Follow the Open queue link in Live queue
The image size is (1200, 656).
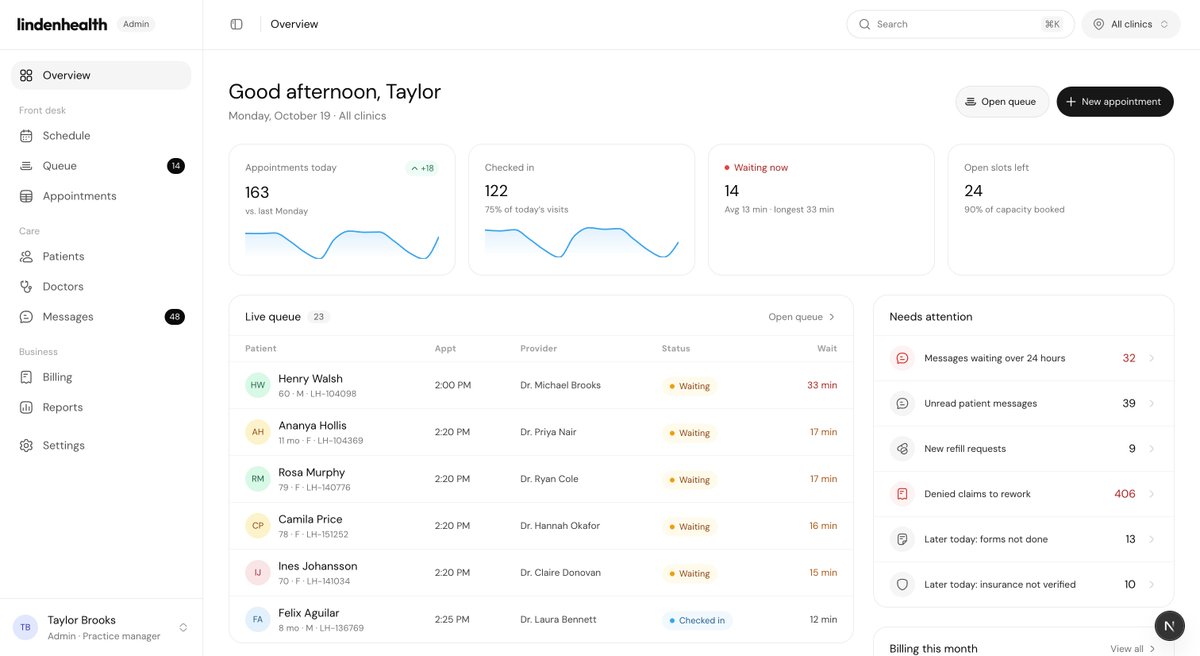click(x=802, y=317)
